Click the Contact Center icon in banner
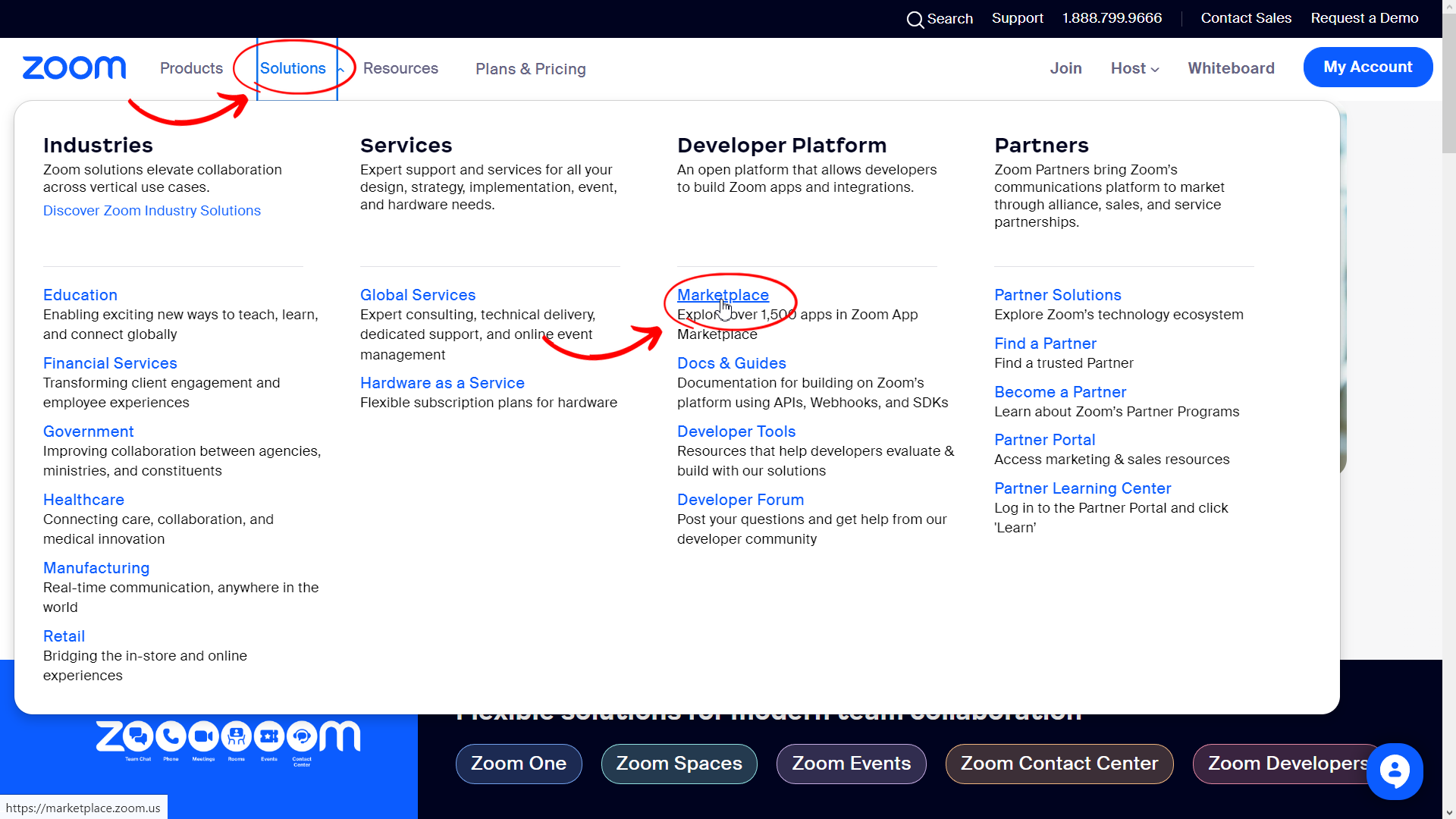This screenshot has height=819, width=1456. pos(302,736)
